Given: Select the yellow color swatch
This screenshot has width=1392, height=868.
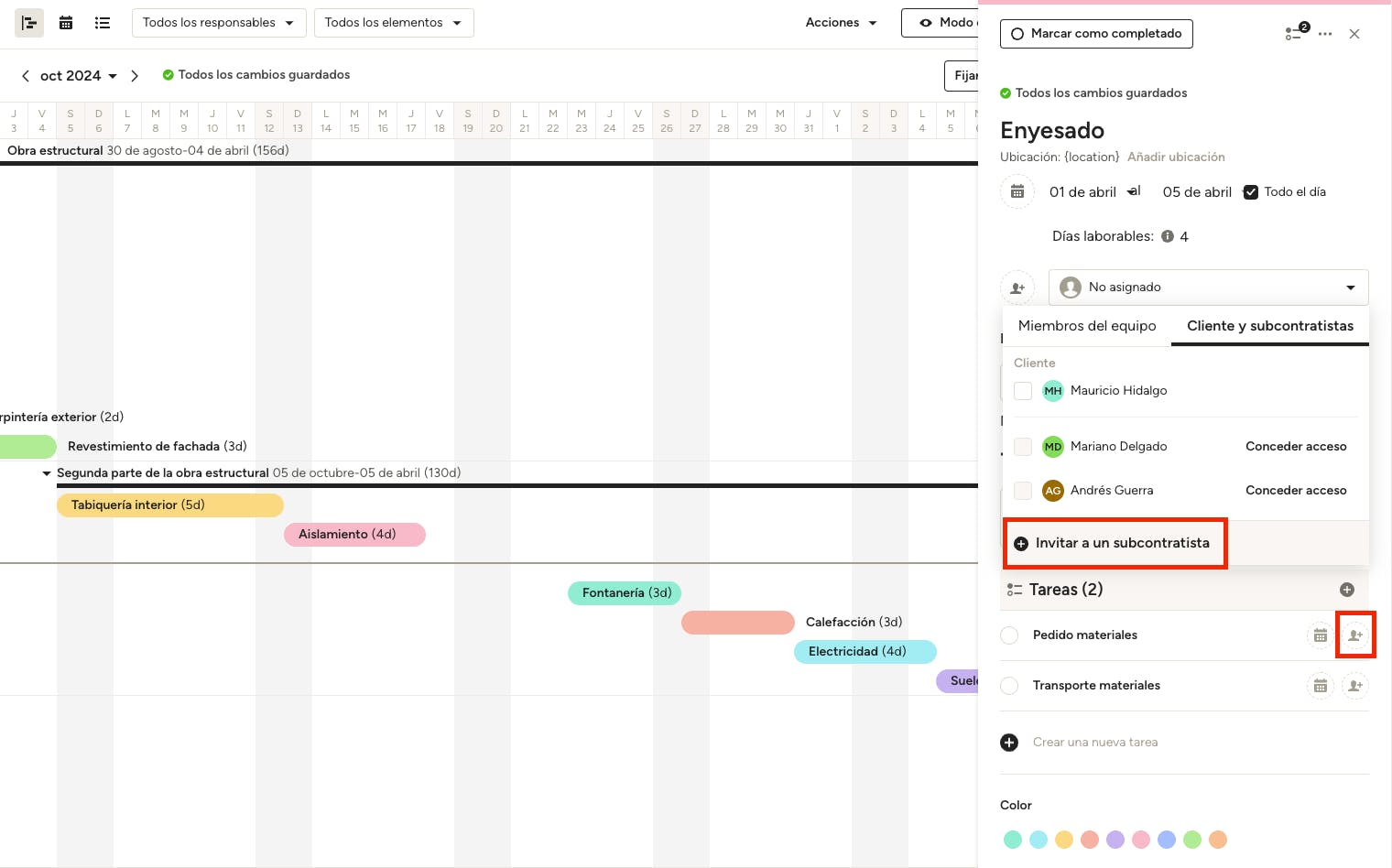Looking at the screenshot, I should click(1063, 840).
